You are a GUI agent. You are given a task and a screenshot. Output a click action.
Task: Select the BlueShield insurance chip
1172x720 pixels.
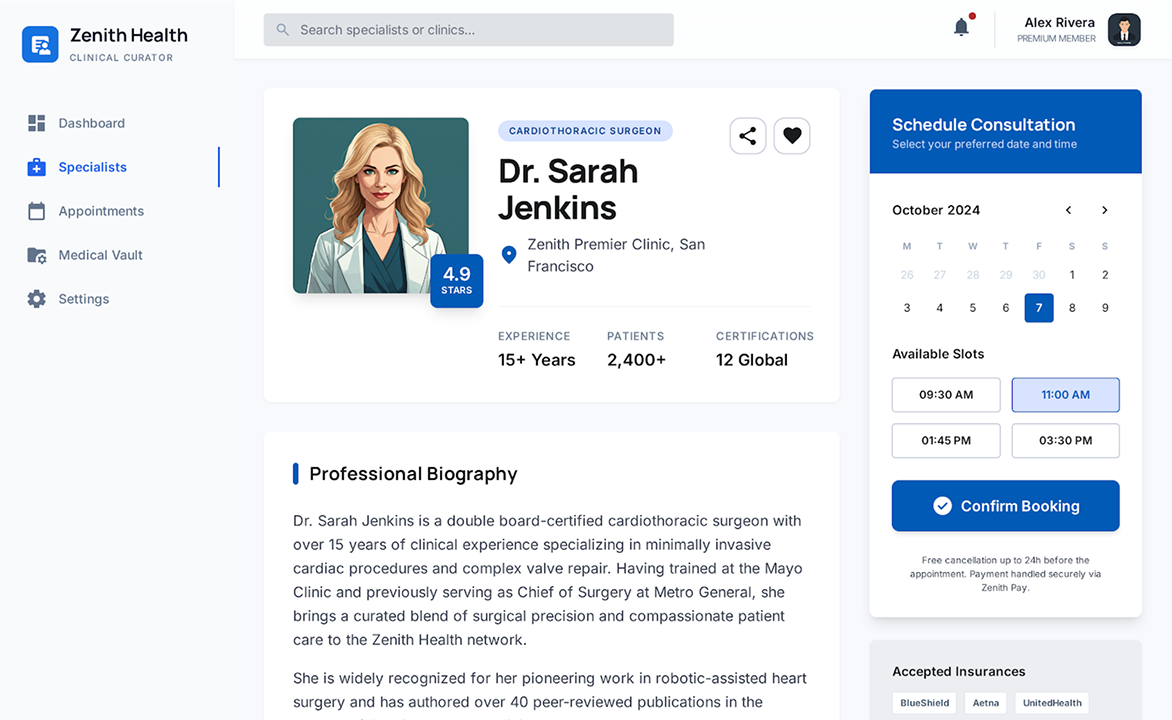(x=923, y=702)
